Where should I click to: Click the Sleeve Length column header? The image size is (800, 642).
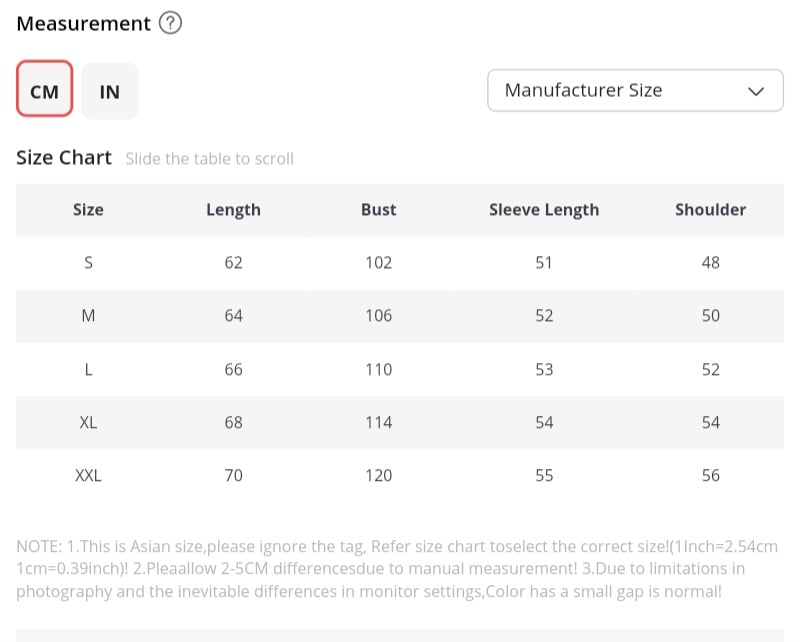[x=544, y=209]
